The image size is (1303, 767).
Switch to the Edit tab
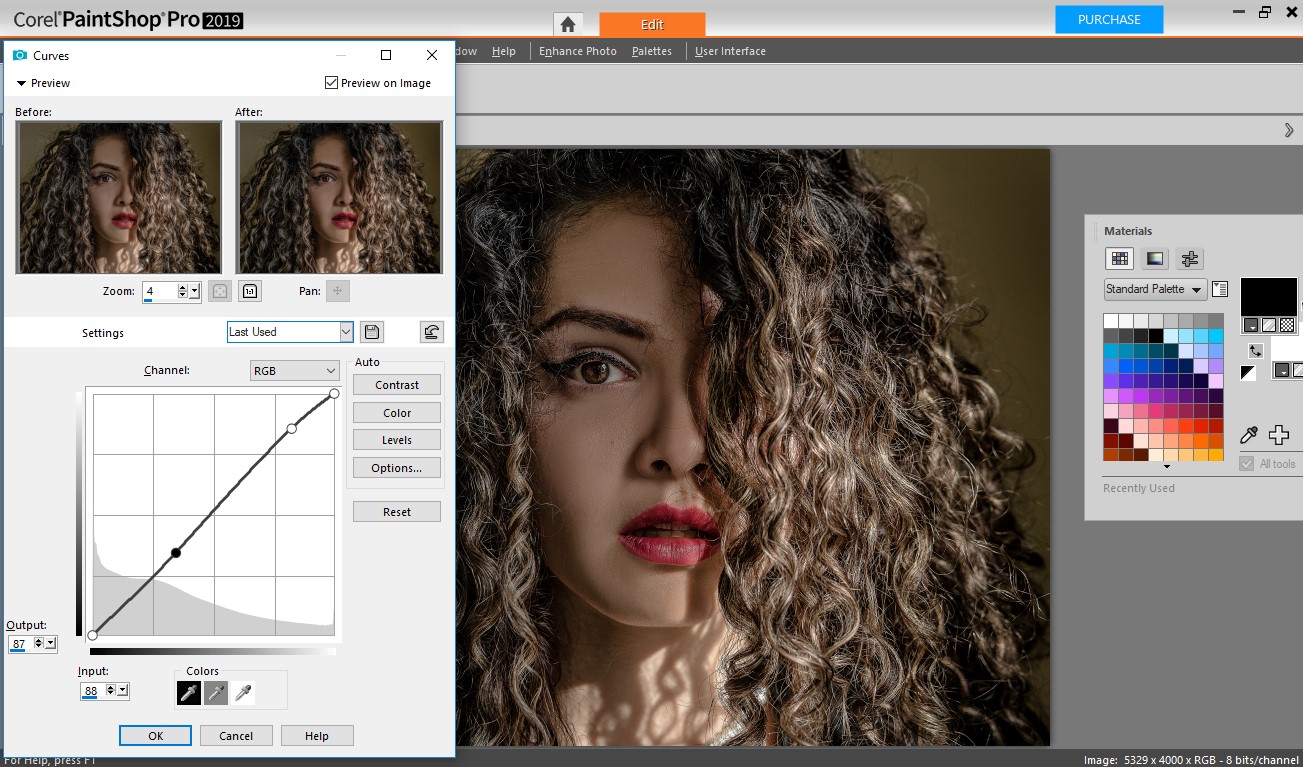click(x=652, y=23)
